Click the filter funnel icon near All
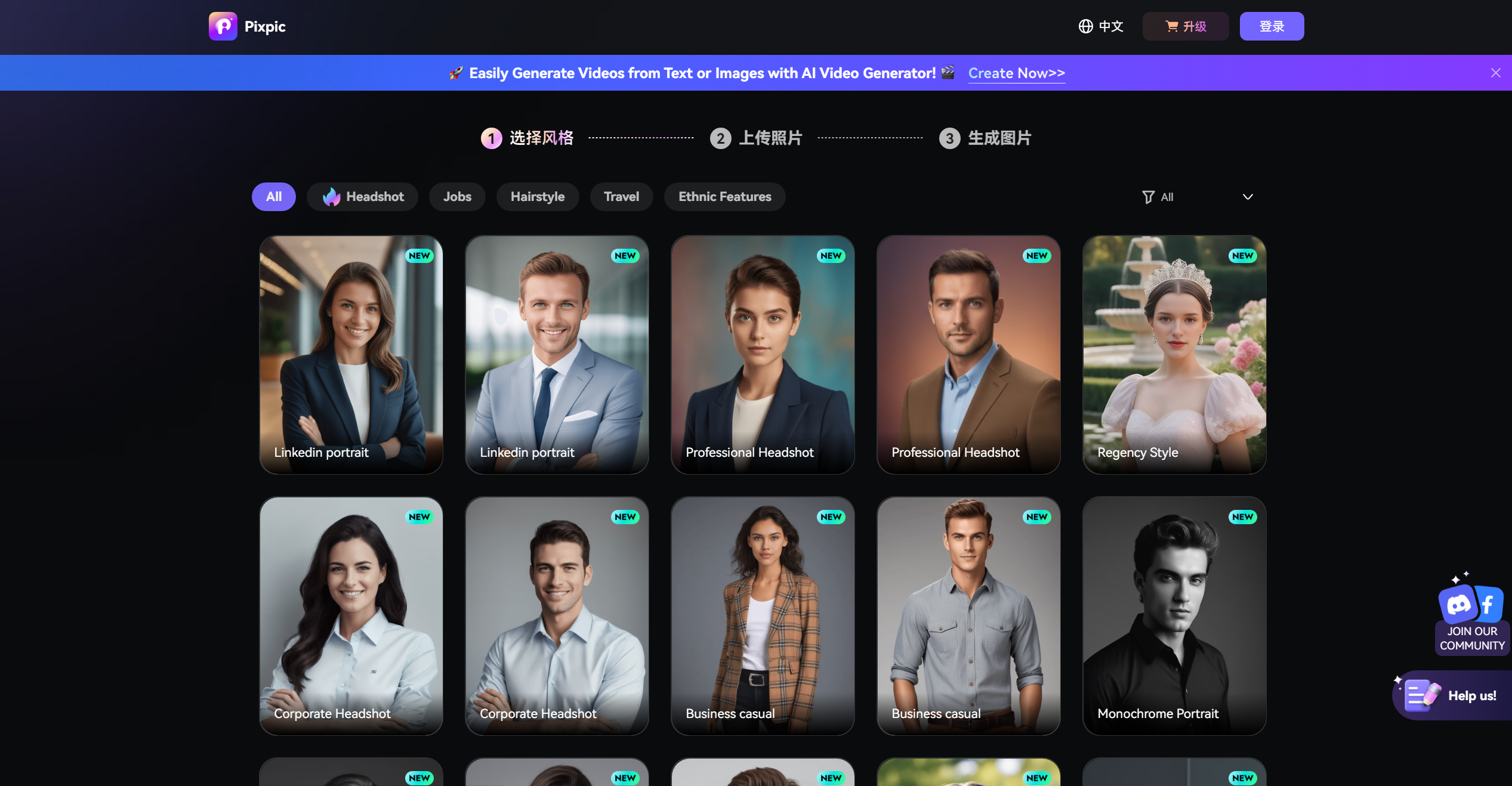This screenshot has width=1512, height=786. coord(1148,197)
